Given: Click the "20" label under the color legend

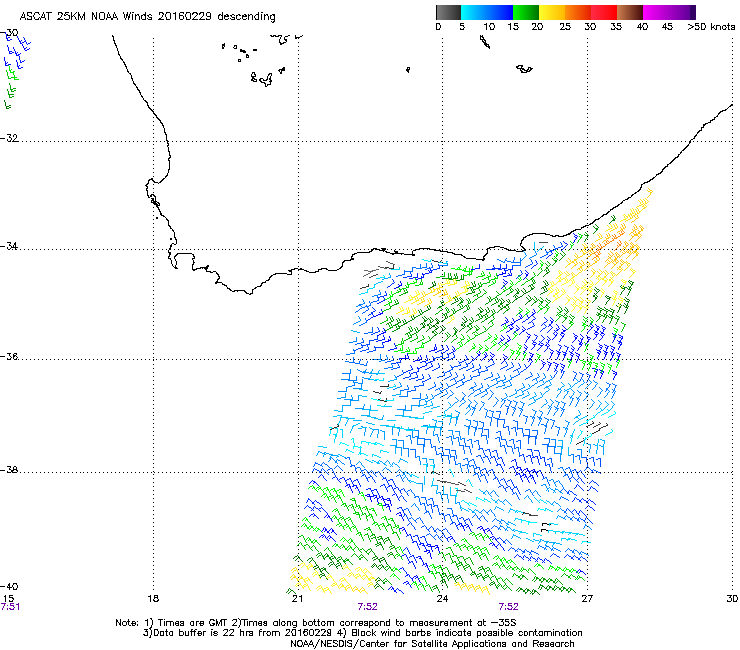Looking at the screenshot, I should [x=537, y=27].
